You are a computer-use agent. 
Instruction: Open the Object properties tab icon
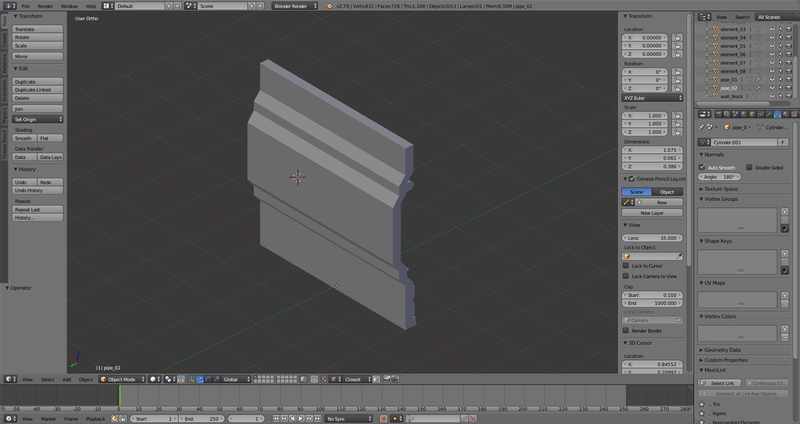(x=752, y=114)
